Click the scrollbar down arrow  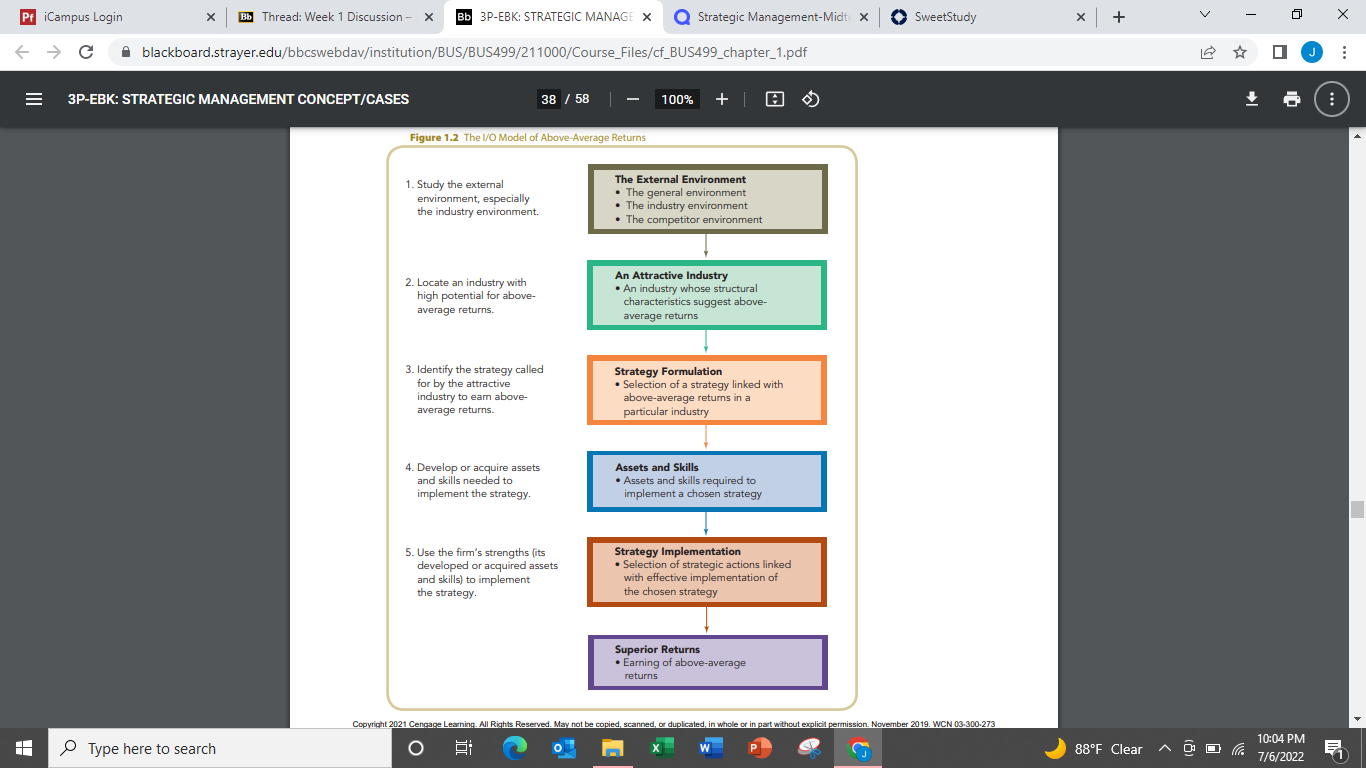pyautogui.click(x=1357, y=719)
